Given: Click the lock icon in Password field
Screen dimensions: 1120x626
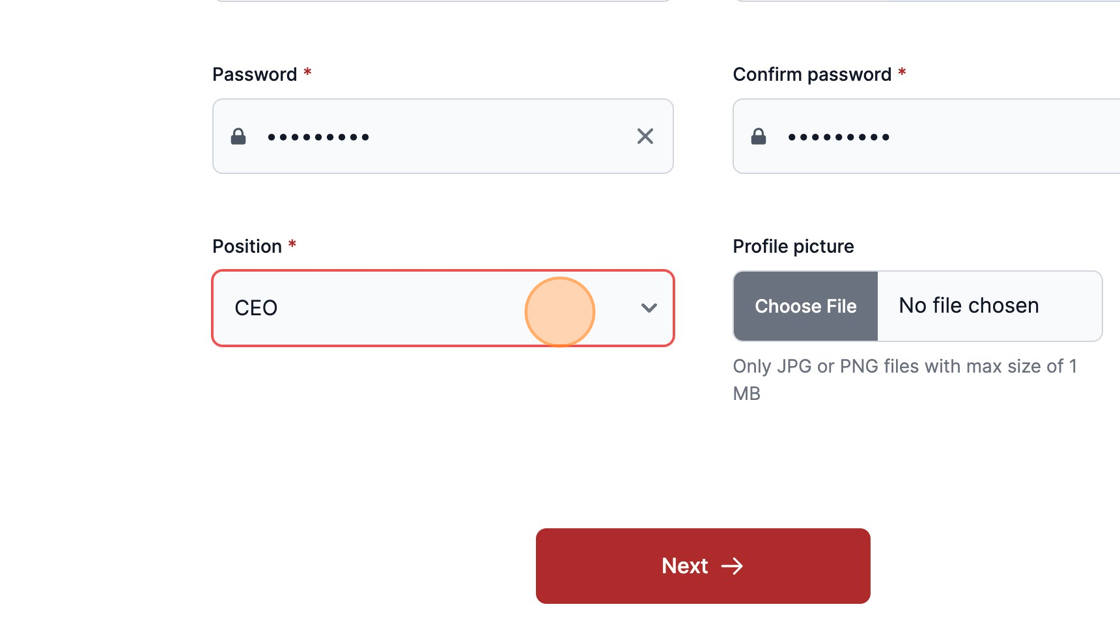Looking at the screenshot, I should pyautogui.click(x=239, y=136).
